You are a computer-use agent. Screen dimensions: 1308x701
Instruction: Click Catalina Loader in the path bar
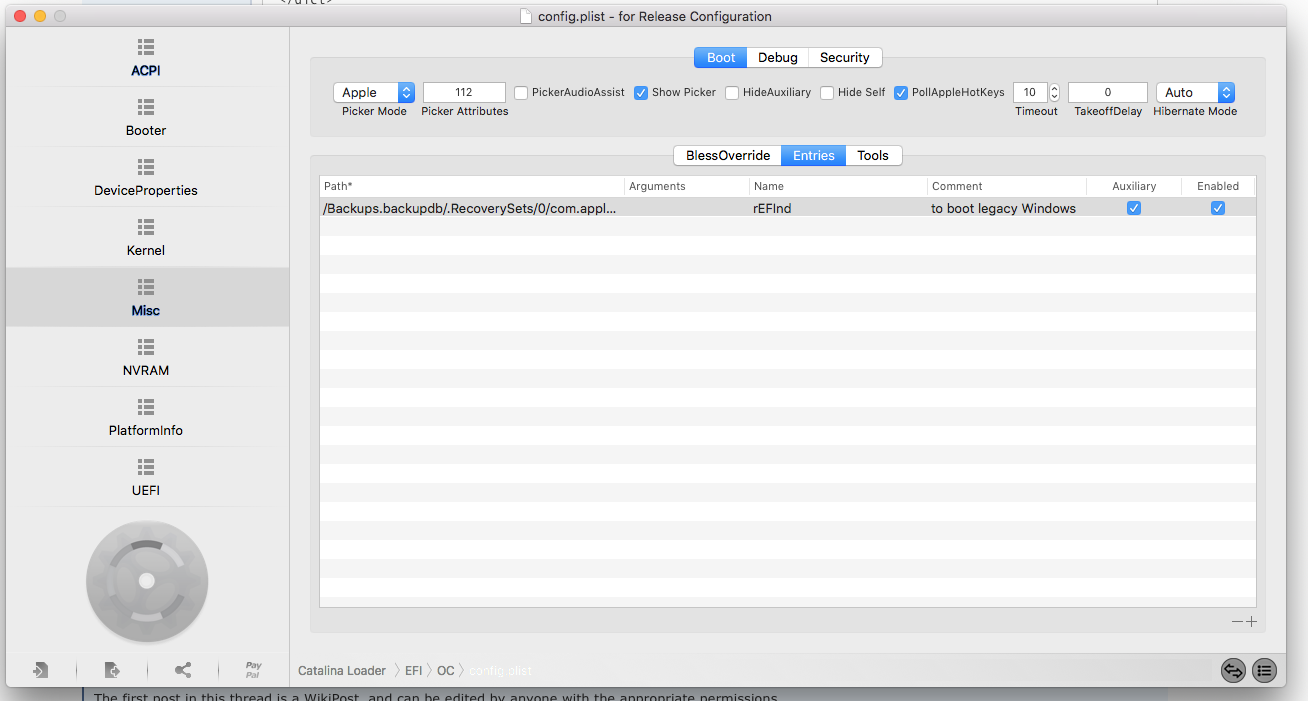[x=342, y=671]
